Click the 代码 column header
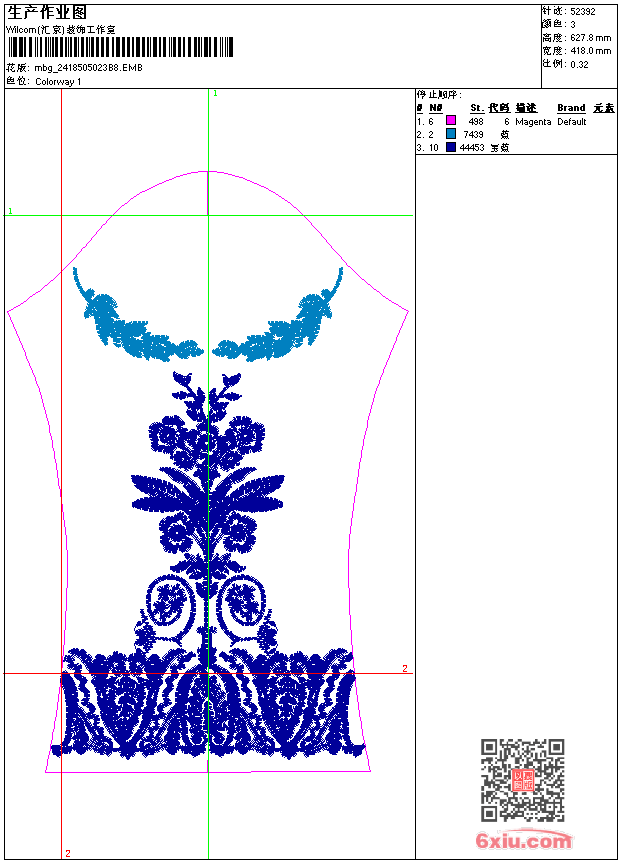The image size is (620, 860). point(499,108)
